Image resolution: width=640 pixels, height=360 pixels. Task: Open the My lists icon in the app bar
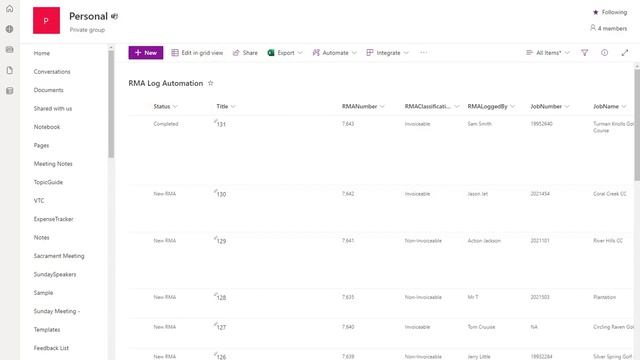click(9, 91)
